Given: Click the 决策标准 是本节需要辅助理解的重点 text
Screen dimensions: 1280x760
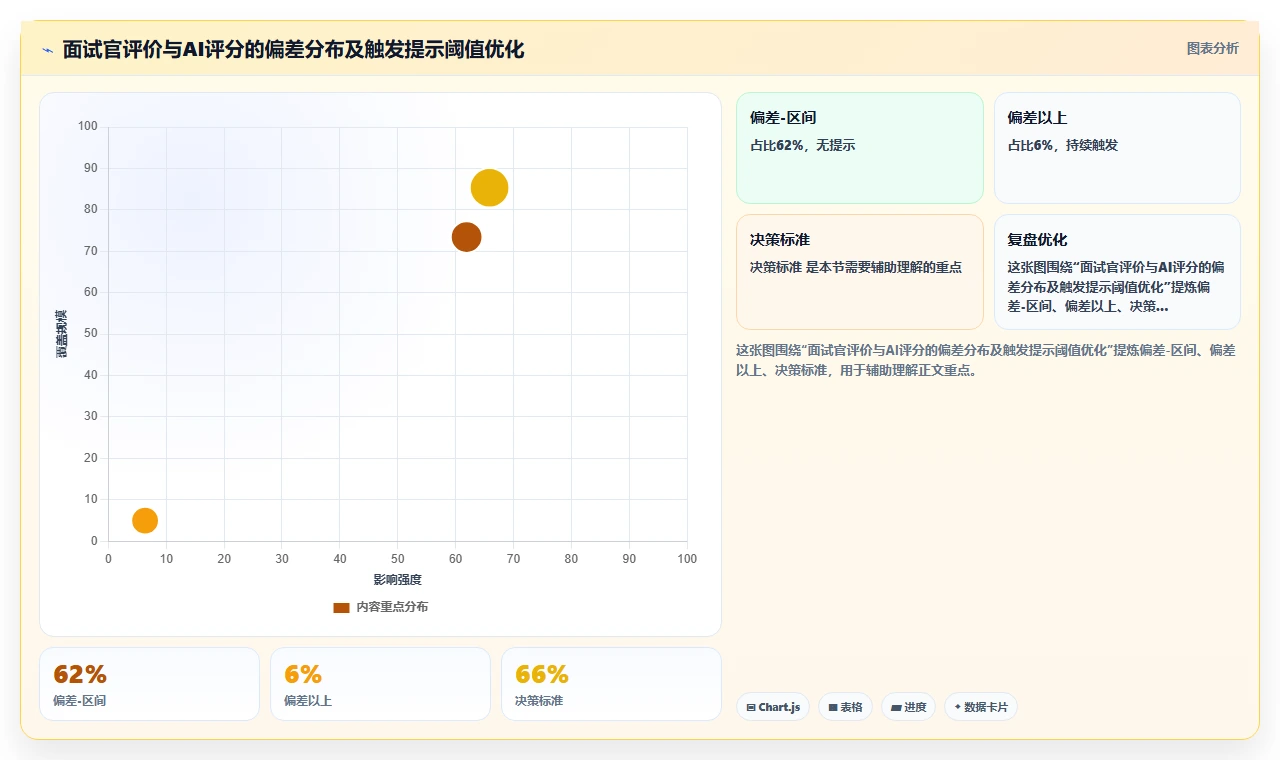Looking at the screenshot, I should tap(856, 267).
